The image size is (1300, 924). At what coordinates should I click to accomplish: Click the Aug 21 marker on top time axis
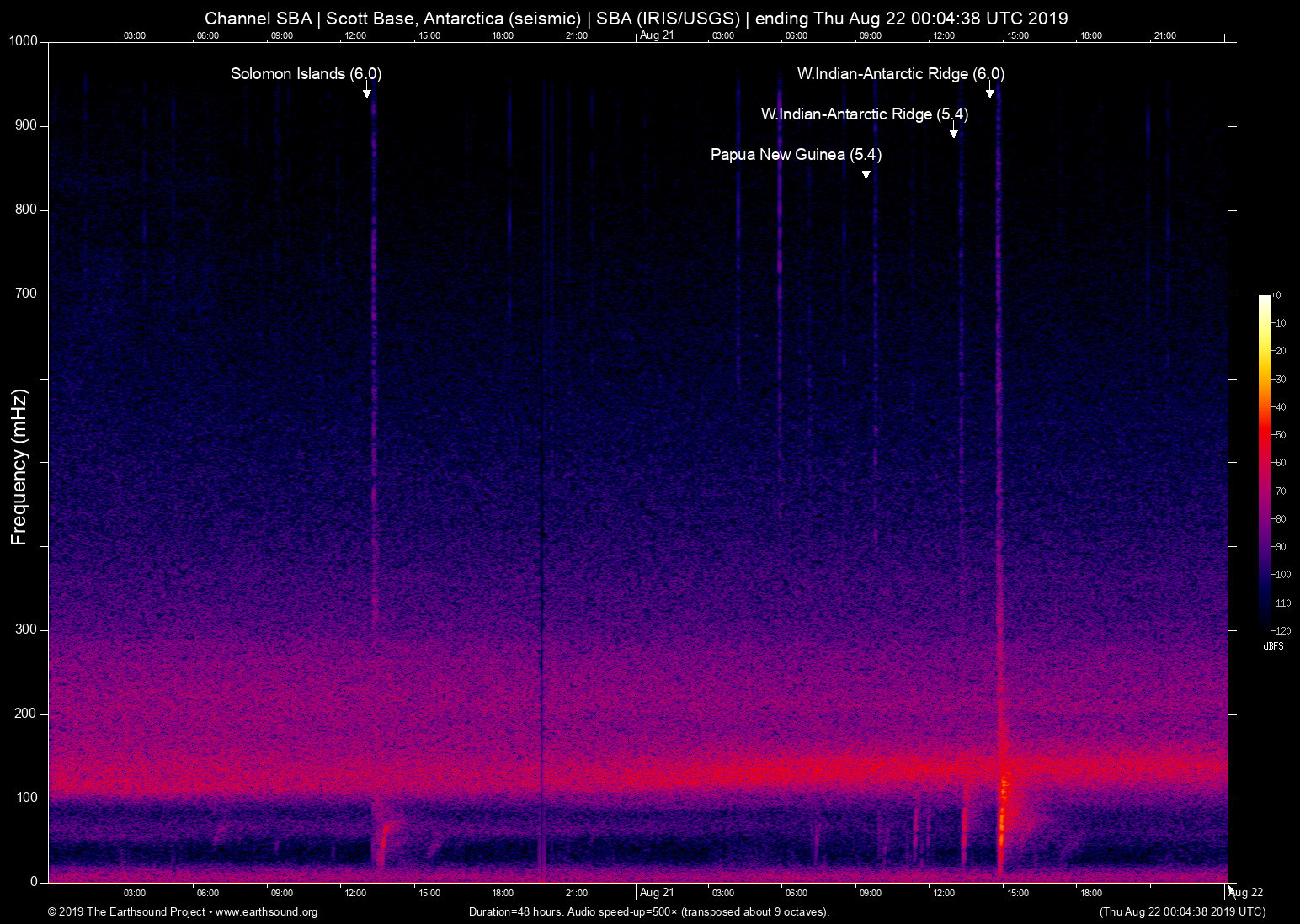(x=657, y=35)
